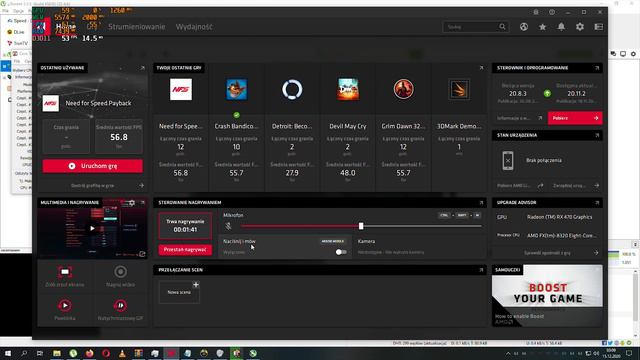This screenshot has height=360, width=640.
Task: Click the 20.11.2 available version
Action: [576, 93]
